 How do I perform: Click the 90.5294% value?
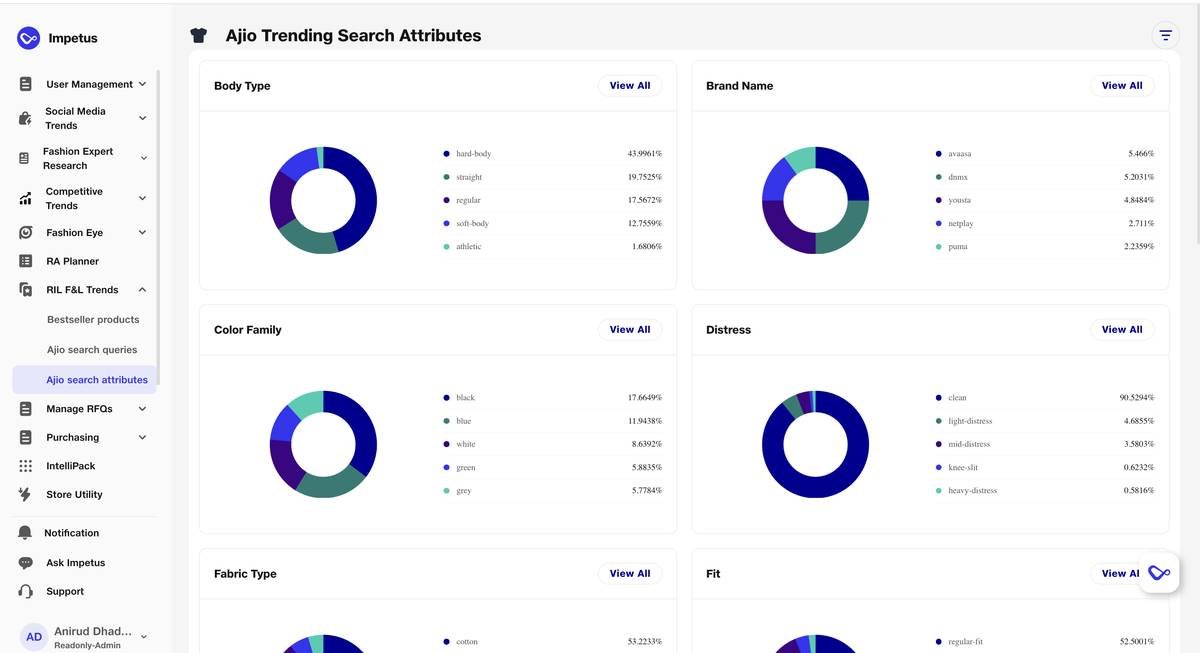pos(1137,398)
